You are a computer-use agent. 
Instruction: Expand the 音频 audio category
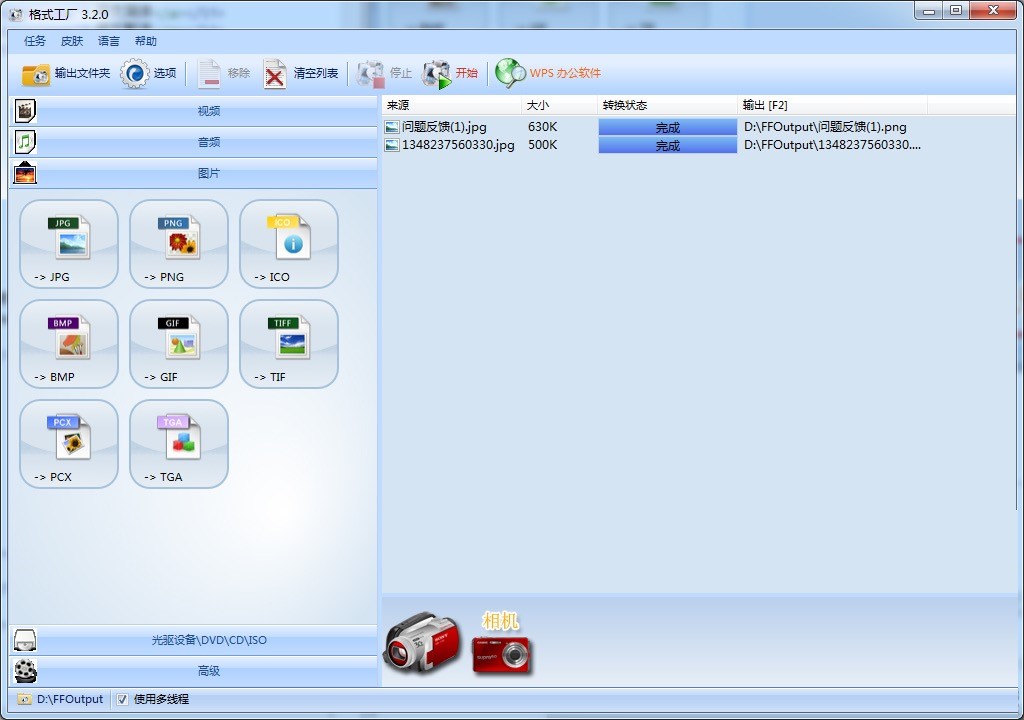click(x=193, y=142)
